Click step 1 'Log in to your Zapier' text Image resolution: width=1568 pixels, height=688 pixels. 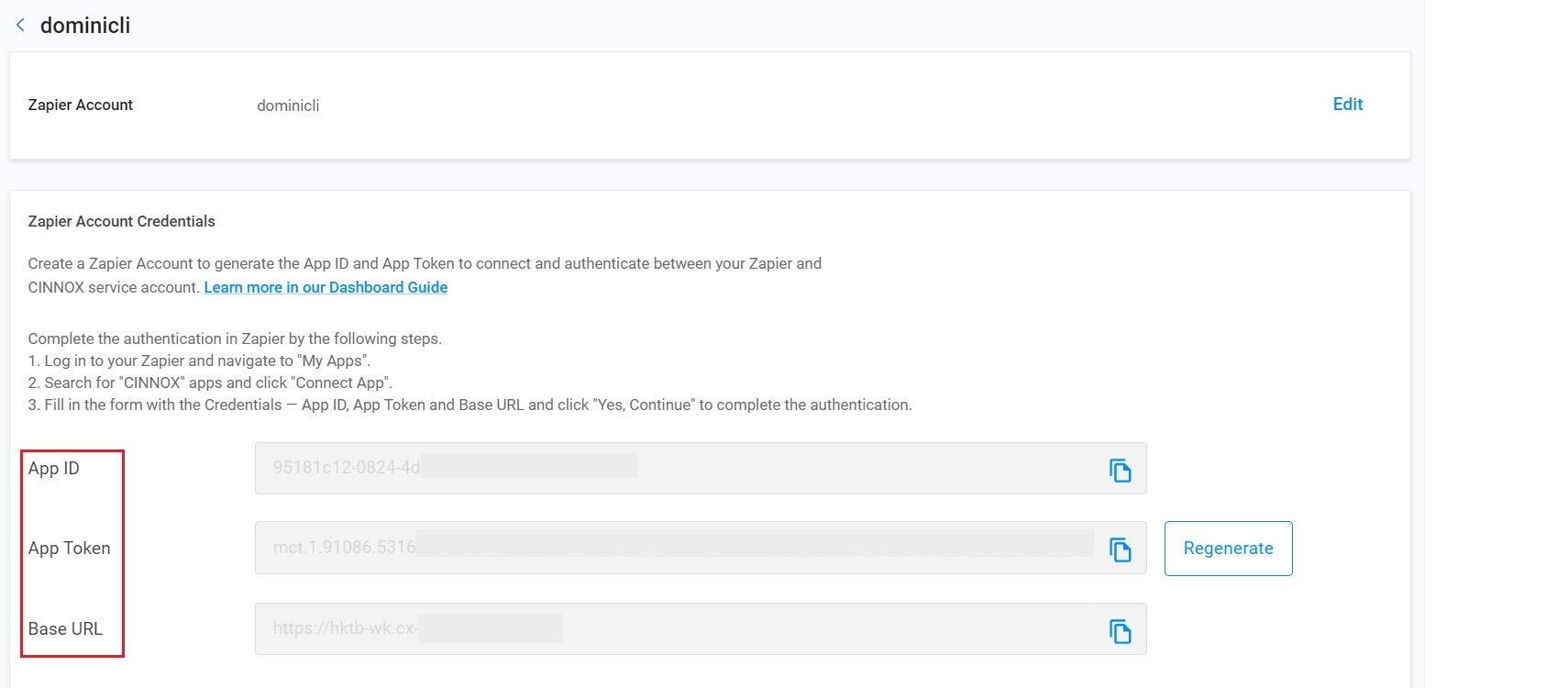(x=199, y=361)
